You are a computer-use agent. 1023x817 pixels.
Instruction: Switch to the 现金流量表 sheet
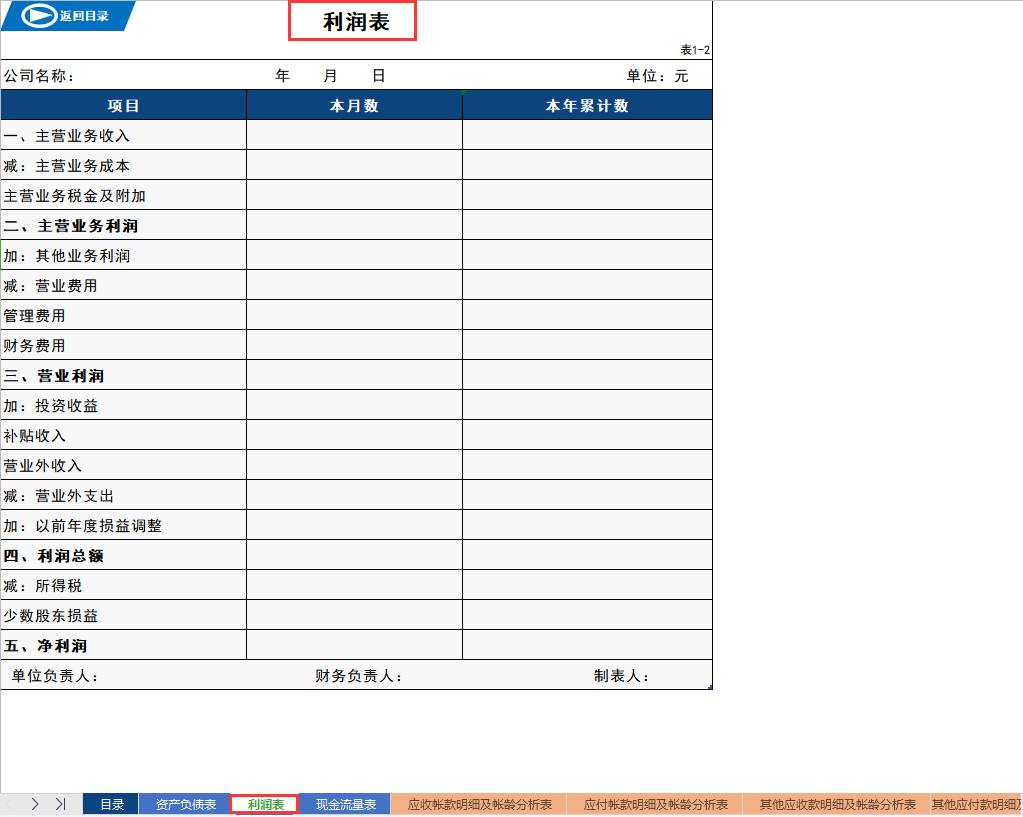[x=344, y=803]
